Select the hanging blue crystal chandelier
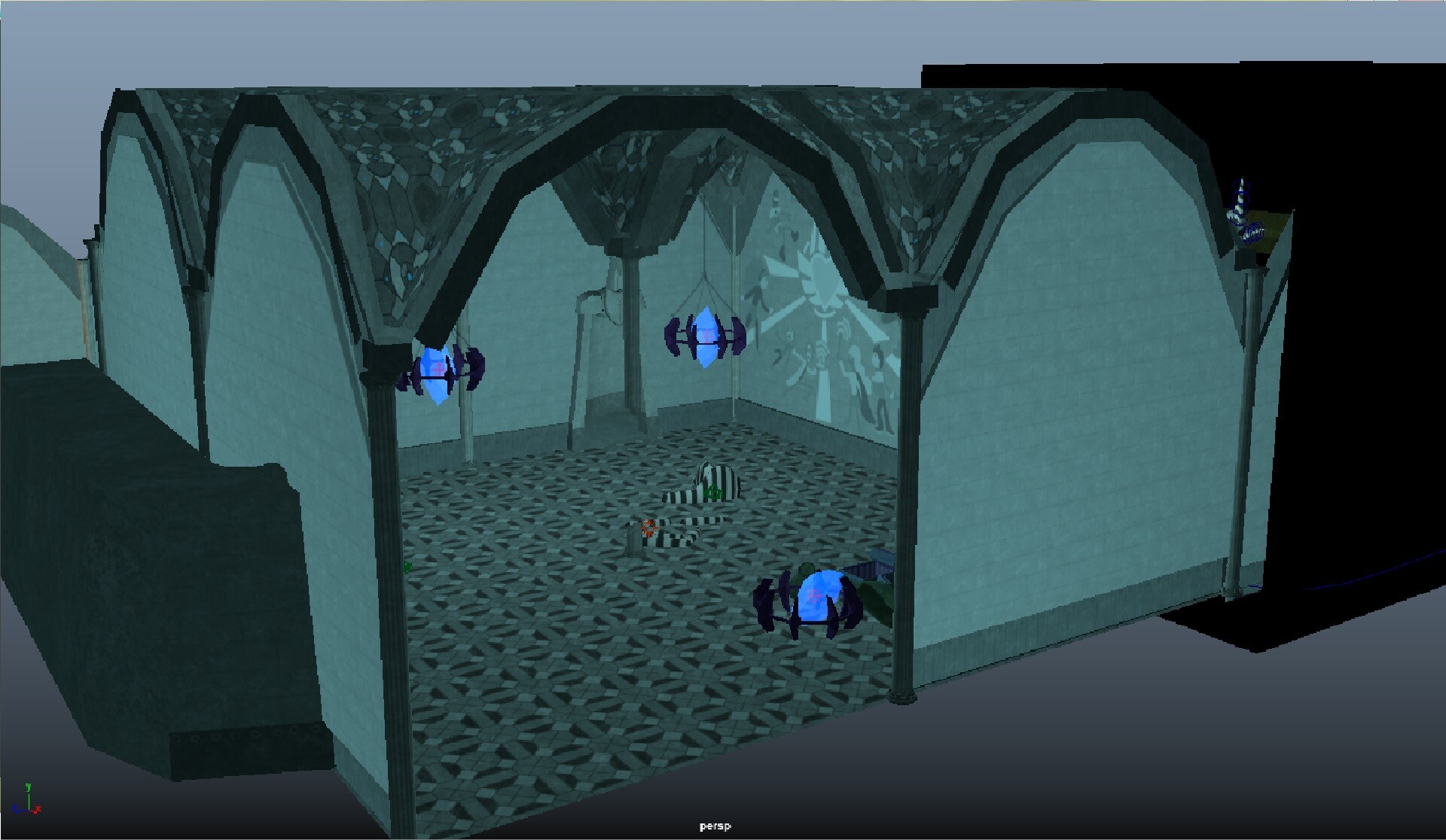The image size is (1446, 840). click(706, 336)
